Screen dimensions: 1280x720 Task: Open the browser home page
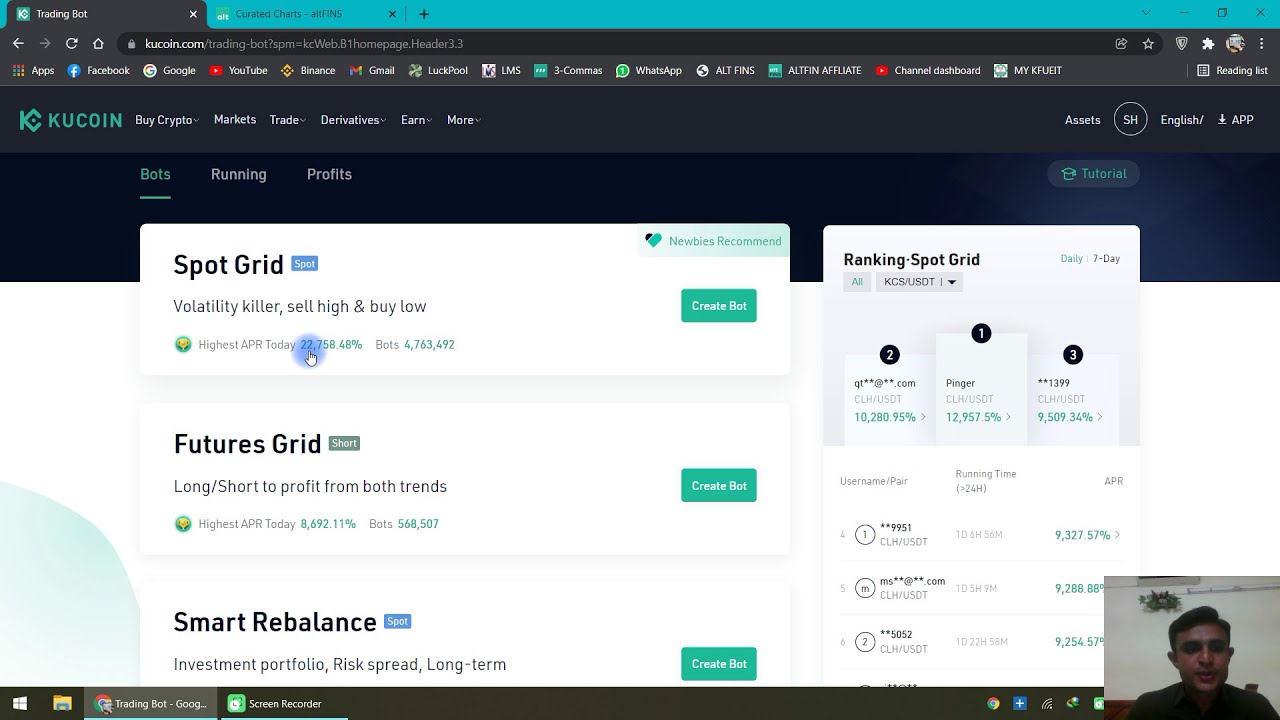point(98,44)
